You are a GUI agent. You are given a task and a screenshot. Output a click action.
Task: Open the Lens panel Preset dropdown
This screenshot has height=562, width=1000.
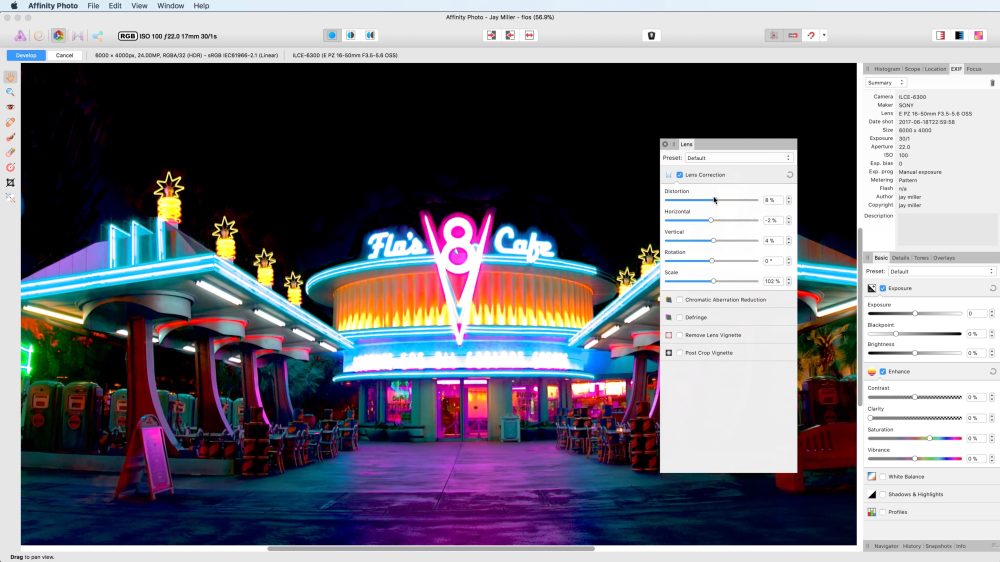tap(739, 158)
